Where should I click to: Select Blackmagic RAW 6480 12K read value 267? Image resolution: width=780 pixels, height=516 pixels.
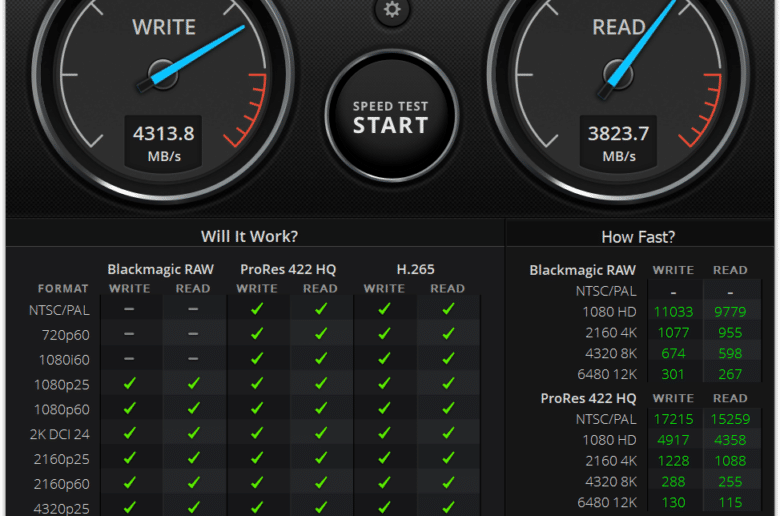pyautogui.click(x=730, y=375)
